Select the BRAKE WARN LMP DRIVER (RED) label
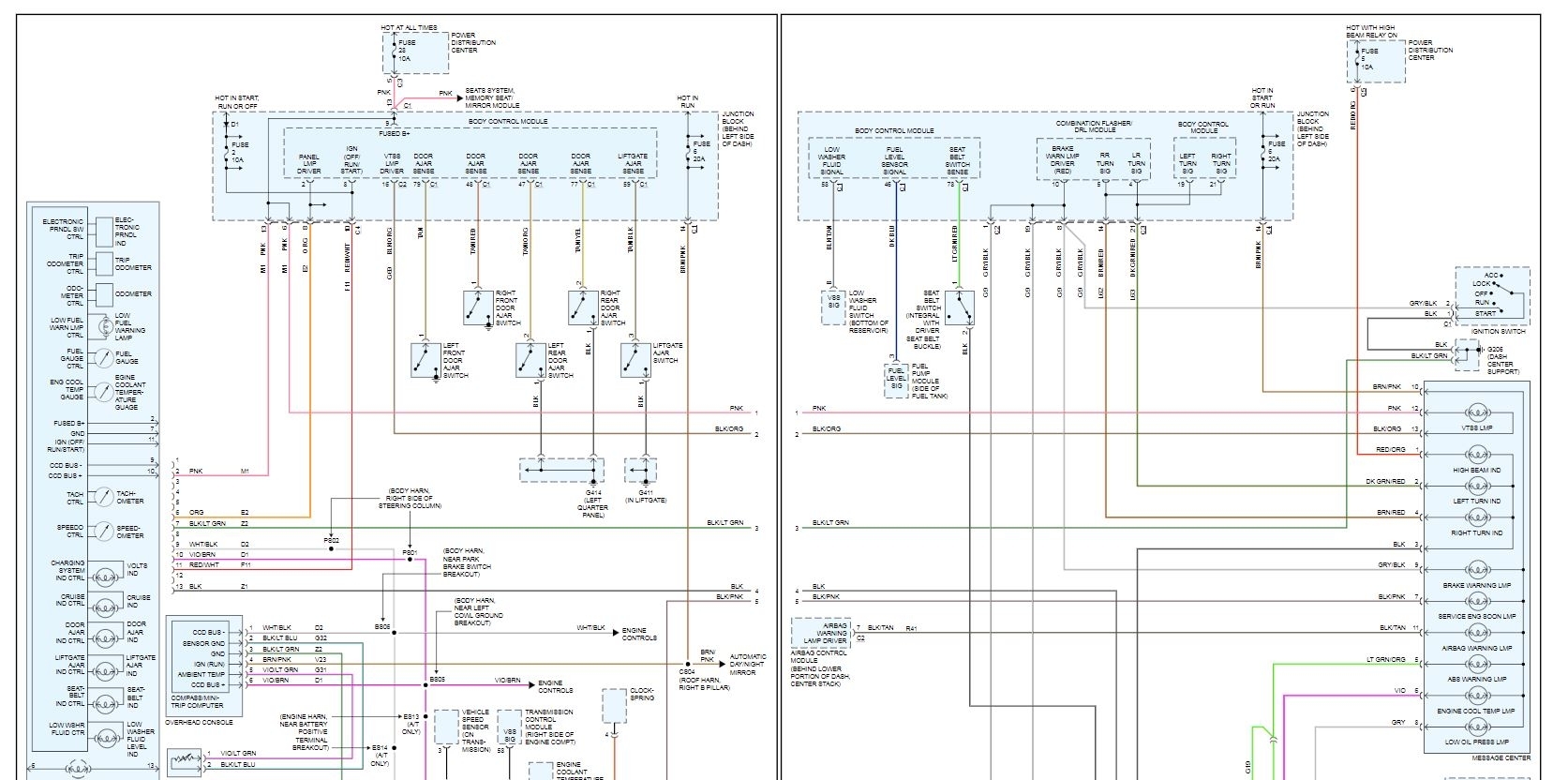This screenshot has height=780, width=1568. (1063, 160)
